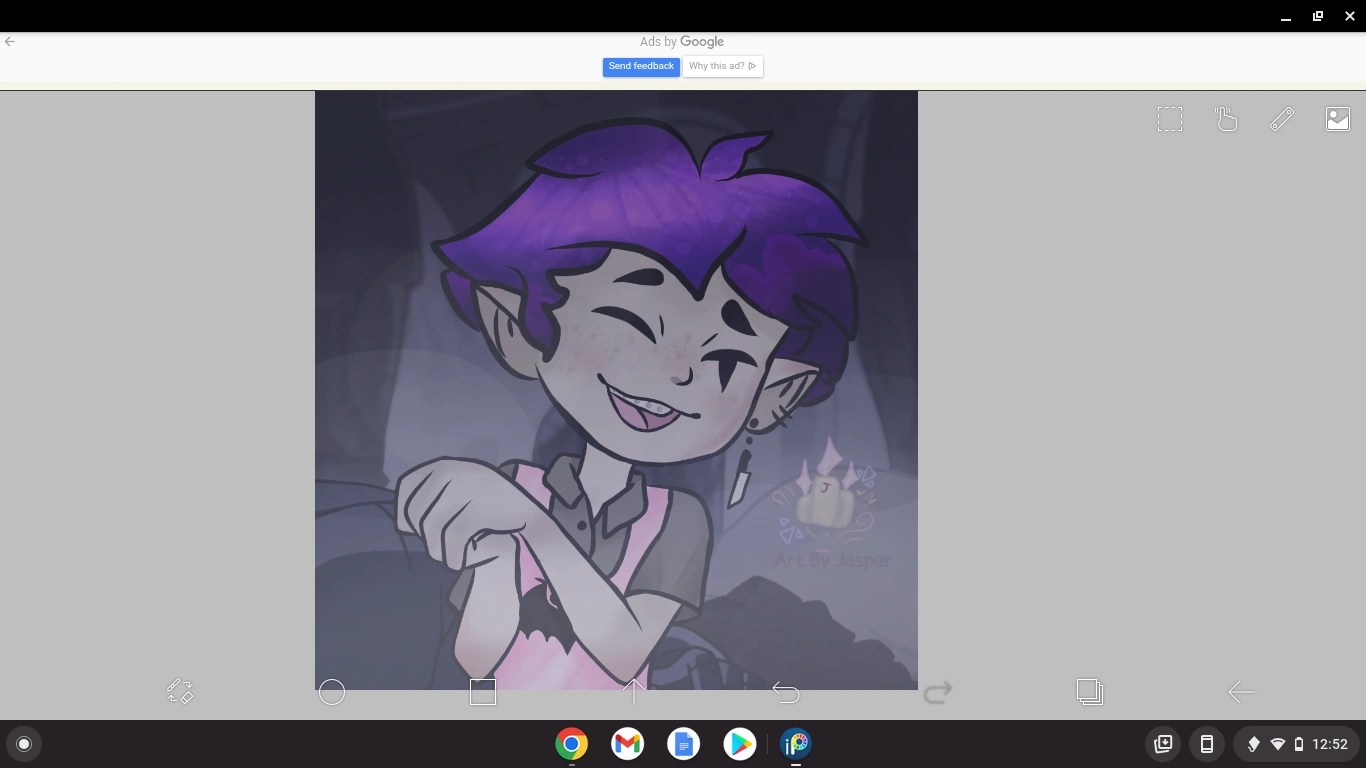Undo the last stroke
The height and width of the screenshot is (768, 1366).
click(786, 691)
